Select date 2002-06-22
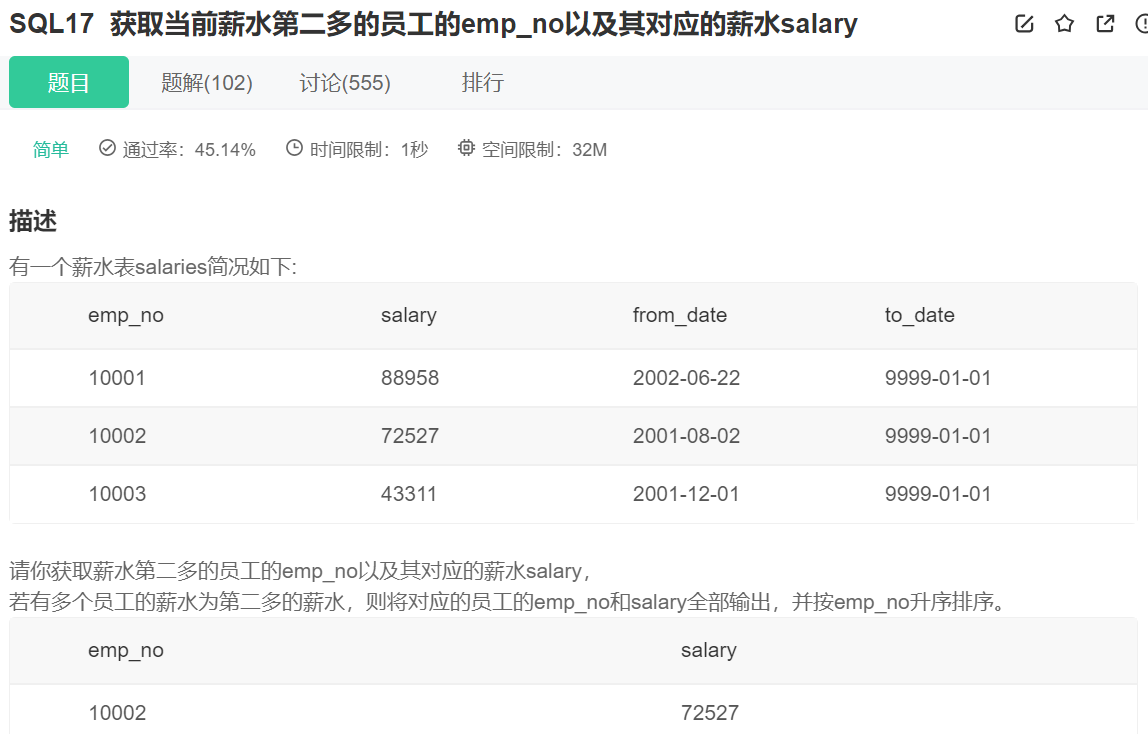Viewport: 1148px width, 734px height. 686,378
